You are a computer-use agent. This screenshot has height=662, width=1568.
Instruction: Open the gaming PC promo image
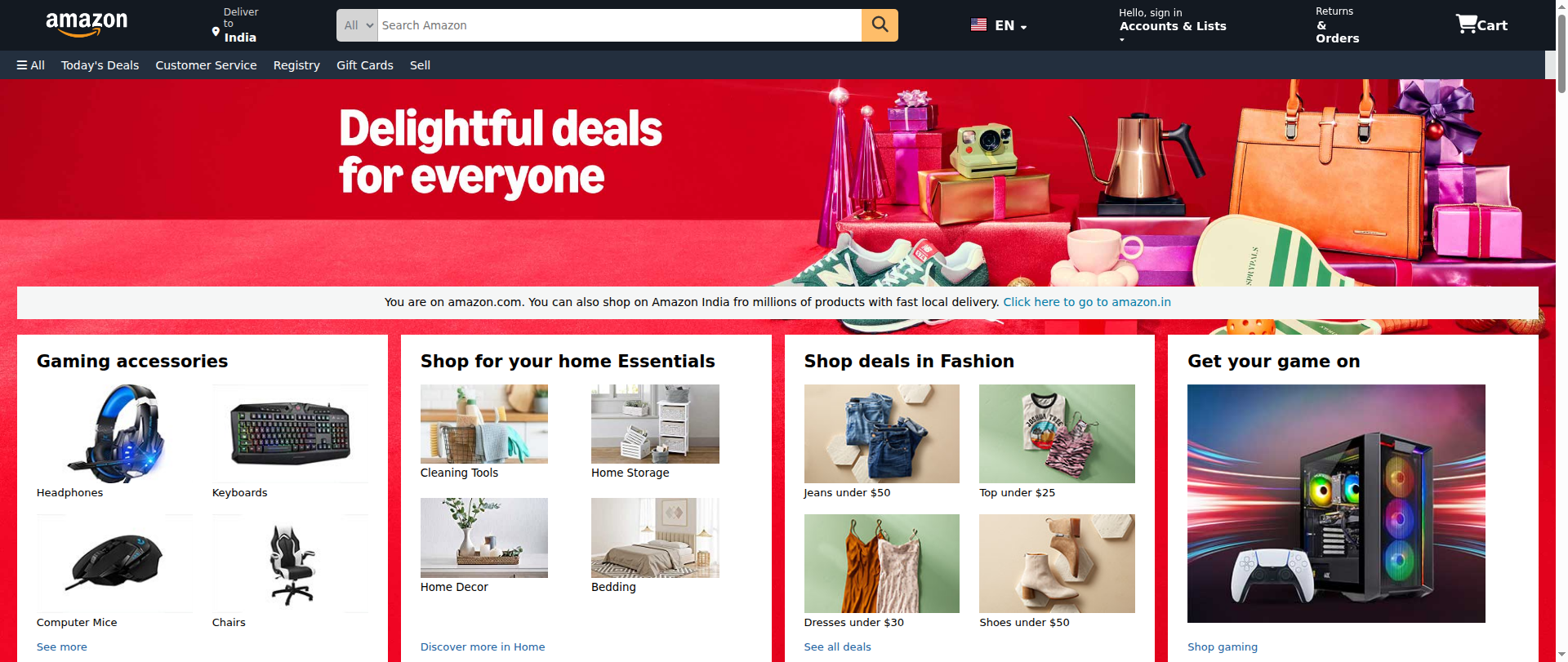tap(1336, 504)
